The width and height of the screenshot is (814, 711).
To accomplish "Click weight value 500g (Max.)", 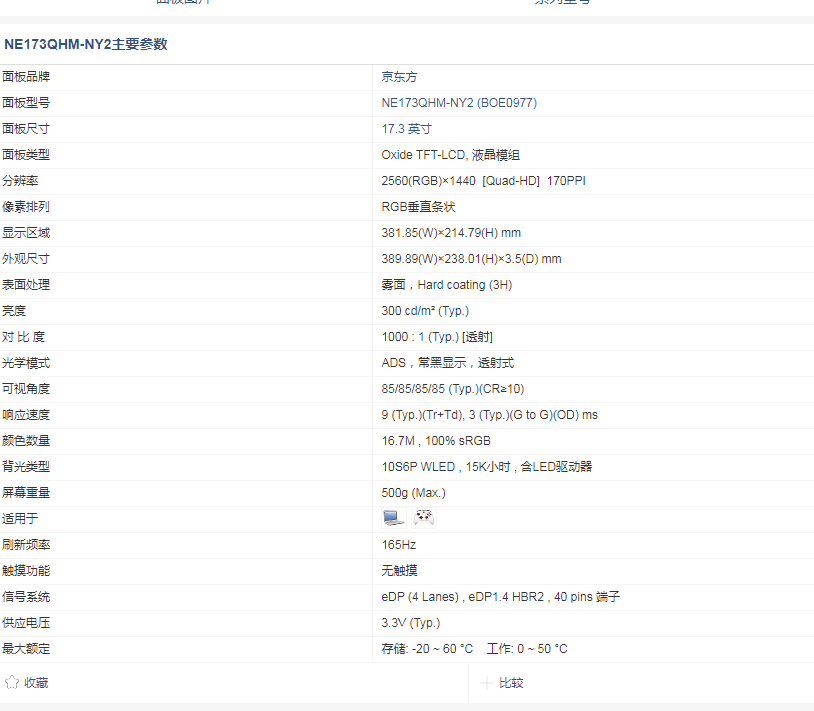I will click(x=414, y=493).
